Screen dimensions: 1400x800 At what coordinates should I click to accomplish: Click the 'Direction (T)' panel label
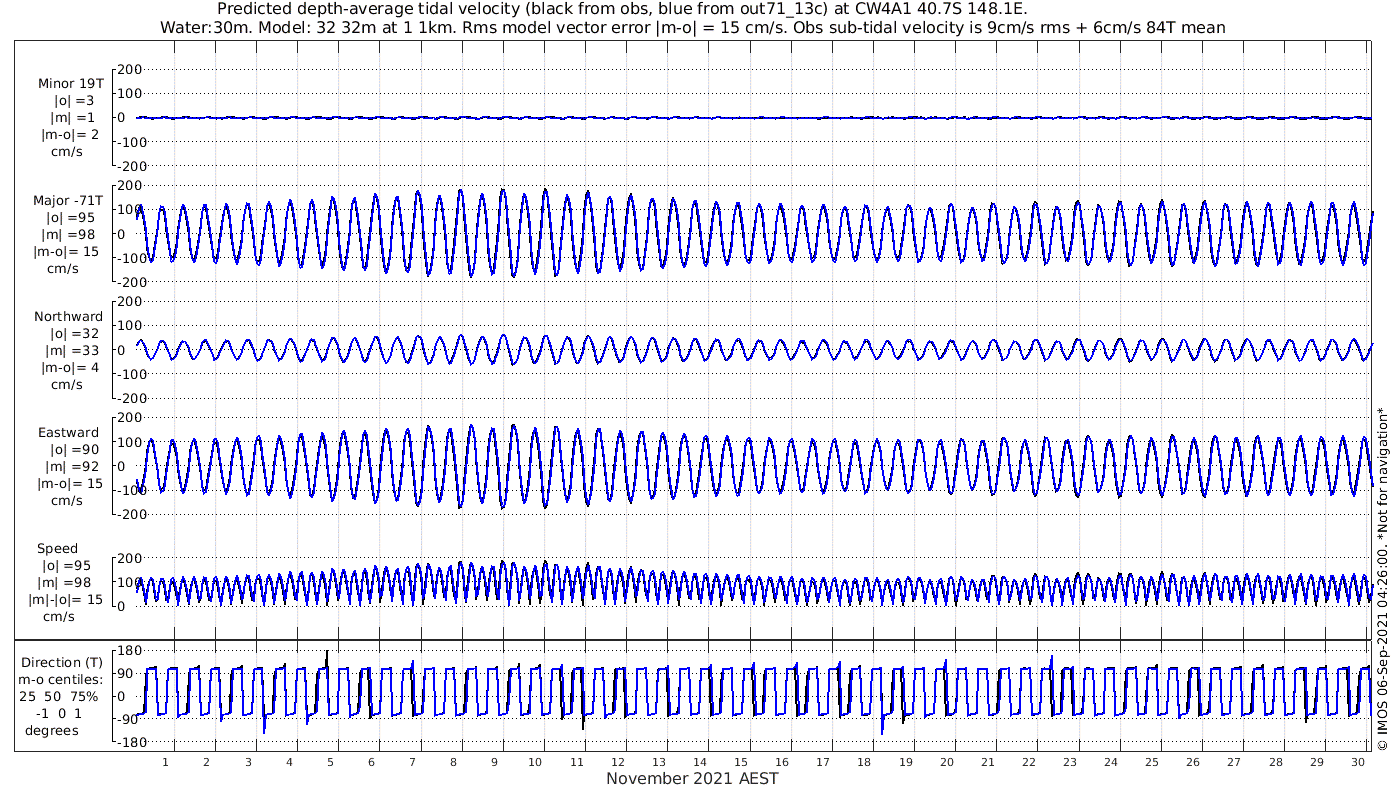(62, 662)
